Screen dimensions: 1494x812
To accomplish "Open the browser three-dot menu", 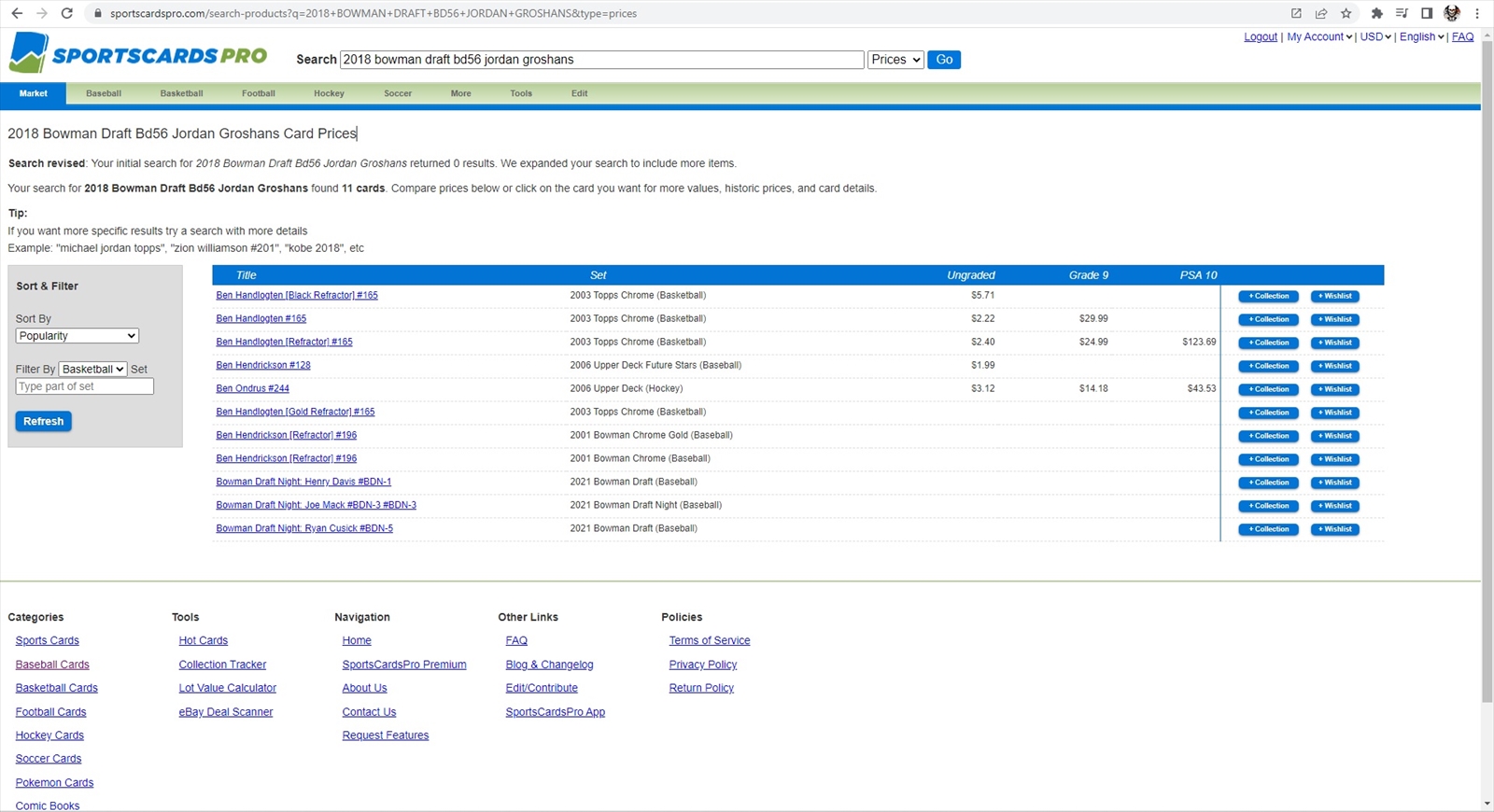I will point(1477,13).
